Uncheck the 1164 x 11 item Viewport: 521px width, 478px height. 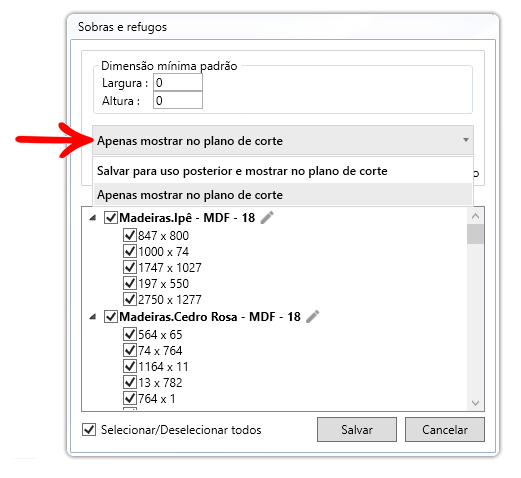(x=130, y=366)
